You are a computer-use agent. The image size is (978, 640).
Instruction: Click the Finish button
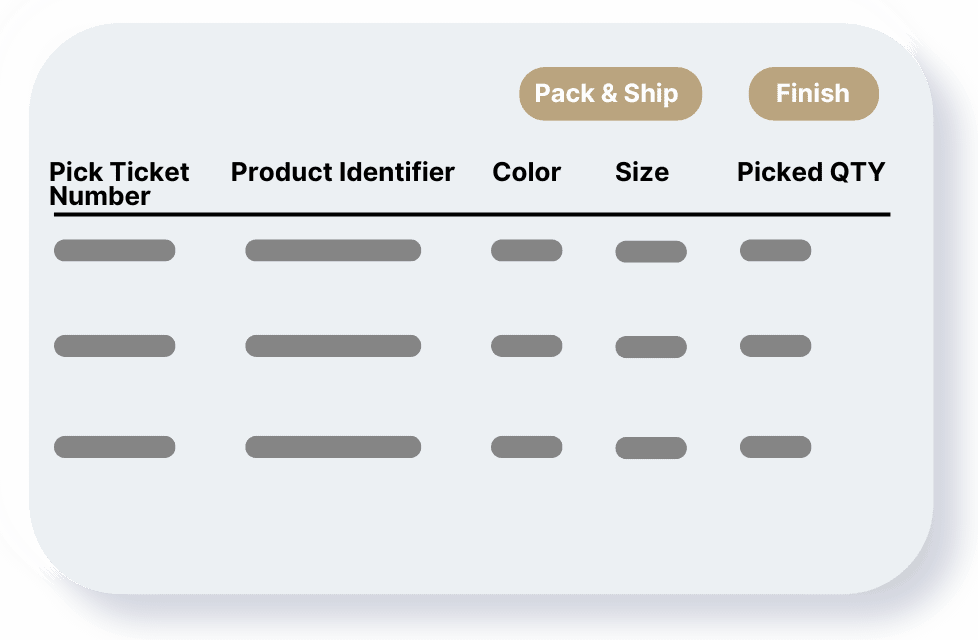[x=813, y=93]
